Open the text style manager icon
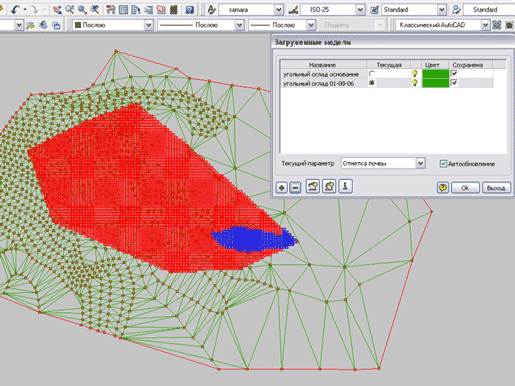Screen dimensions: 515x386 (211, 10)
